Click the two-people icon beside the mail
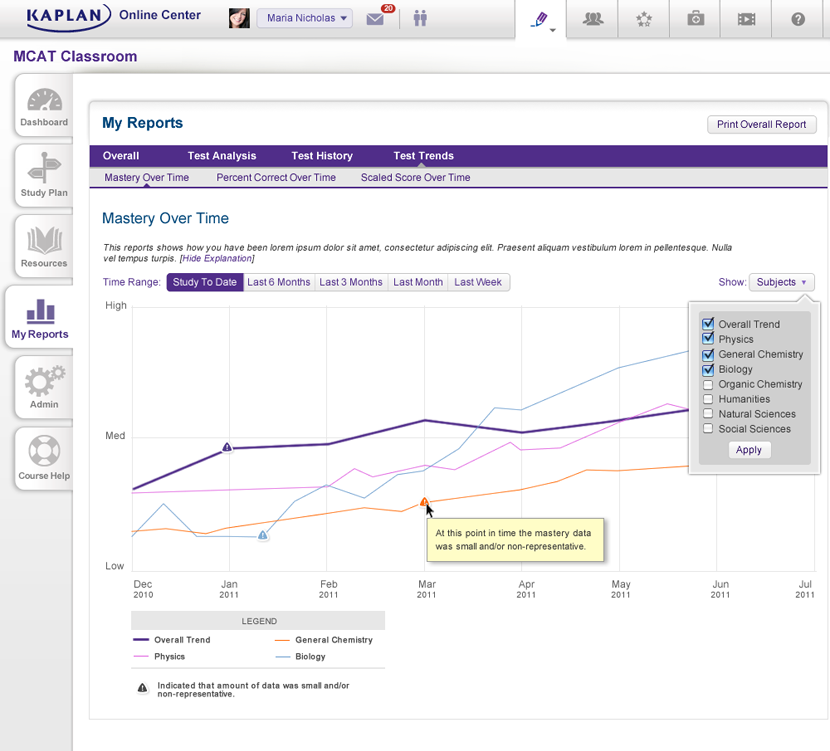The image size is (830, 751). (x=420, y=19)
